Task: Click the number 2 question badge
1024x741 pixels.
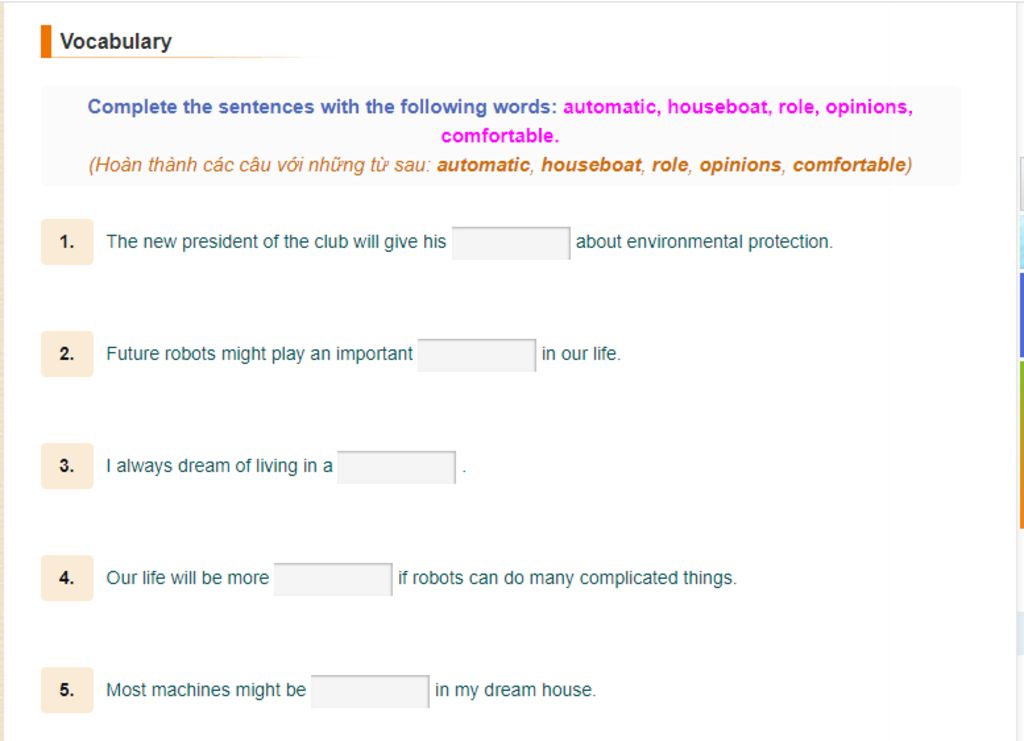Action: (x=67, y=354)
